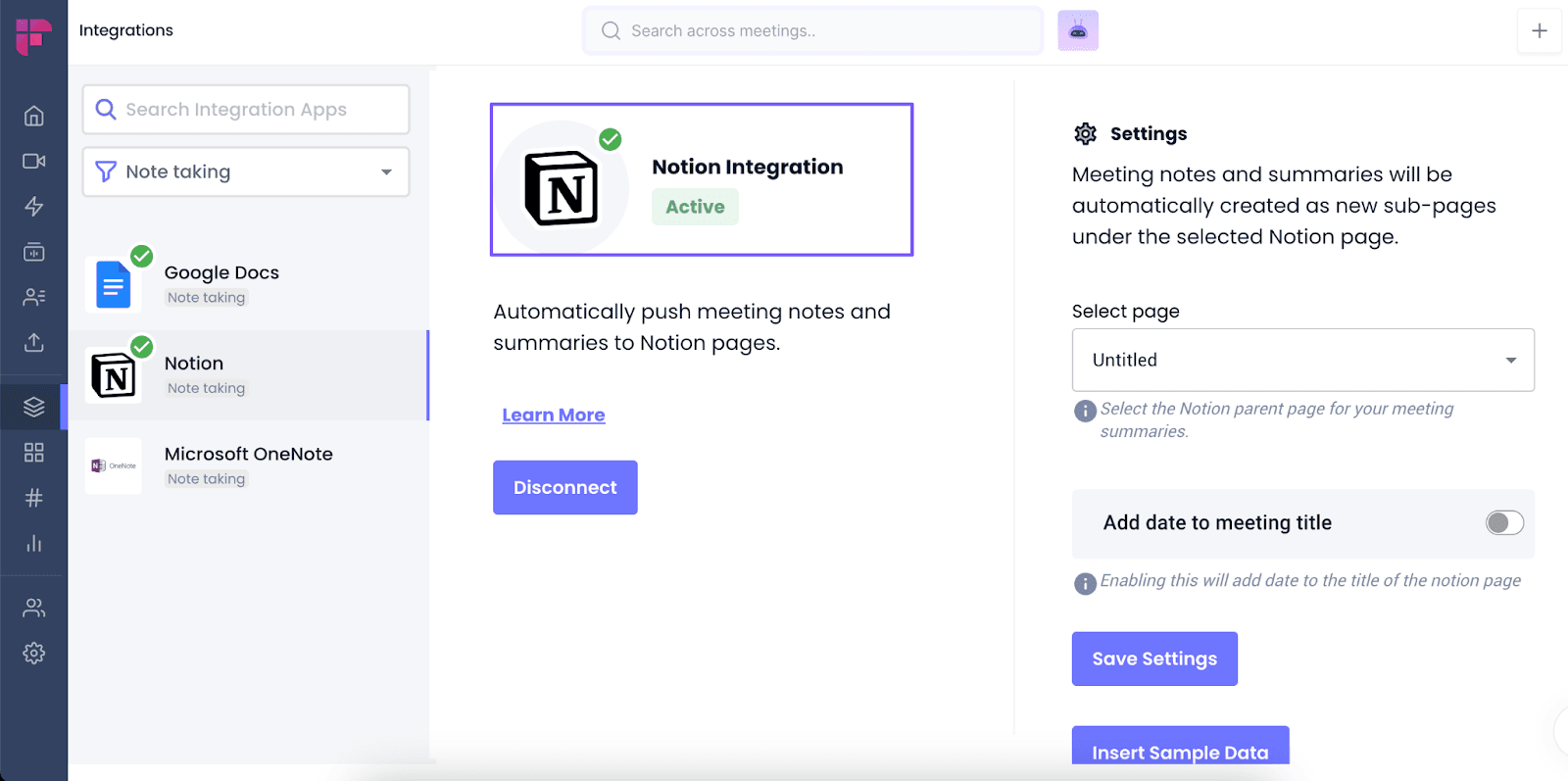Viewport: 1568px width, 781px height.
Task: Open the Note taking category dropdown
Action: (x=246, y=171)
